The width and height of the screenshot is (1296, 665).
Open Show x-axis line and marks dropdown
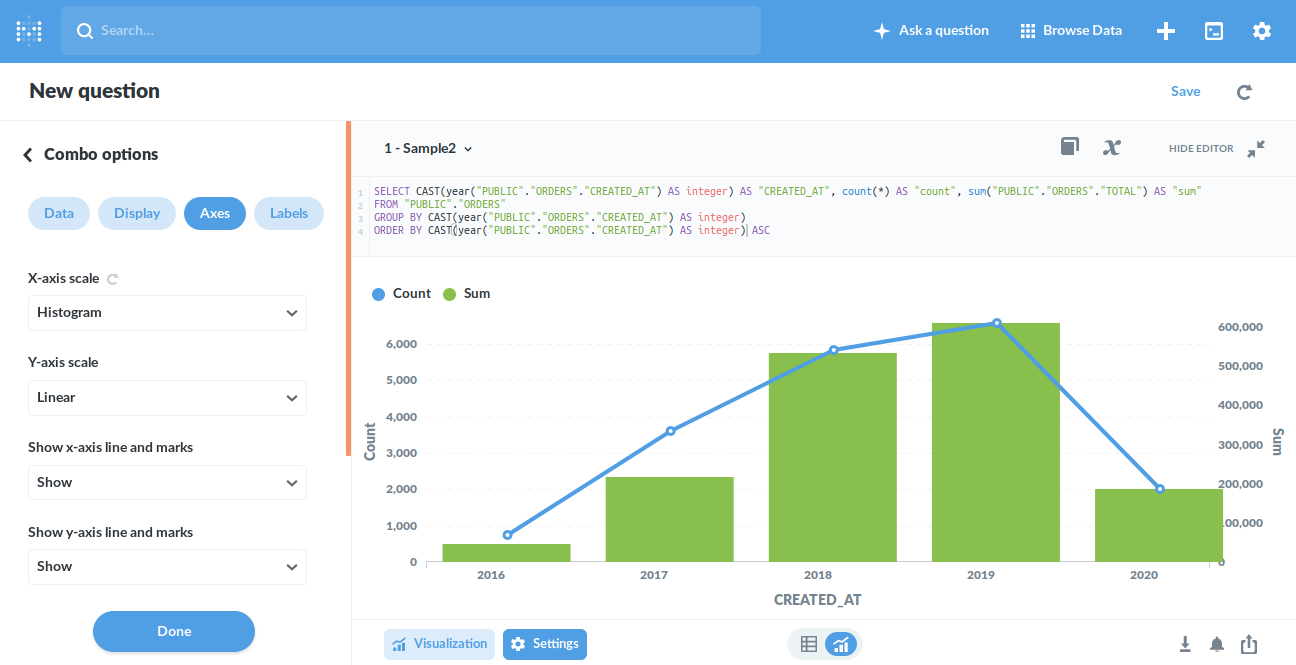[x=167, y=483]
